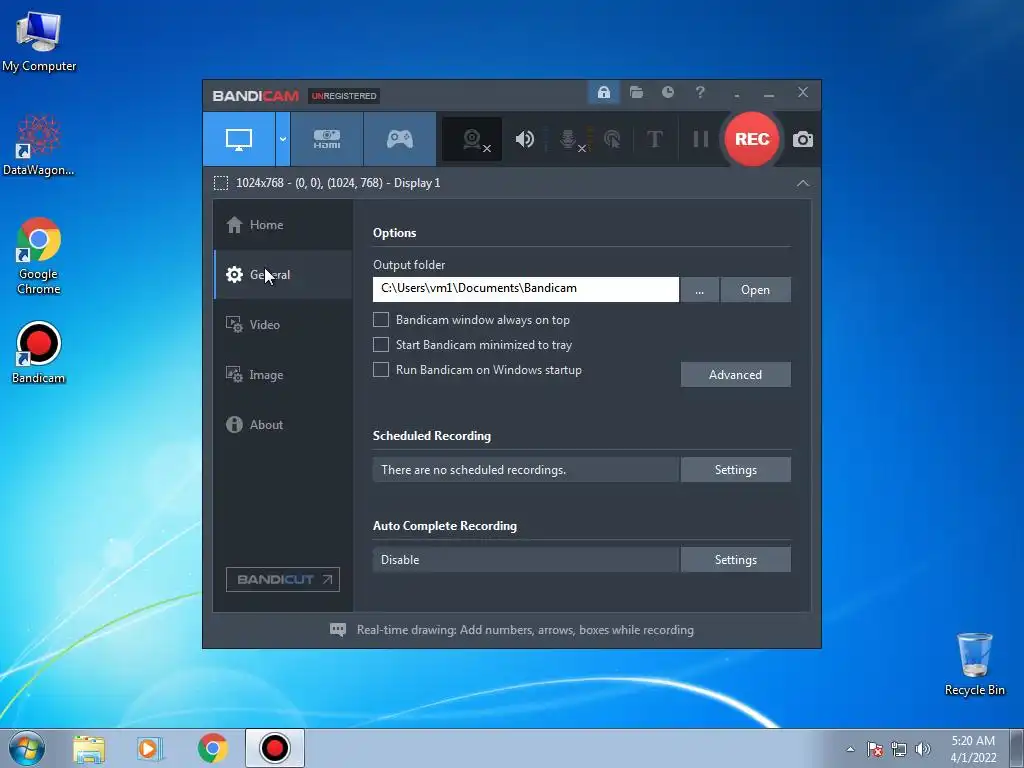Select screen recording mode monitor icon
The image size is (1024, 768).
239,139
